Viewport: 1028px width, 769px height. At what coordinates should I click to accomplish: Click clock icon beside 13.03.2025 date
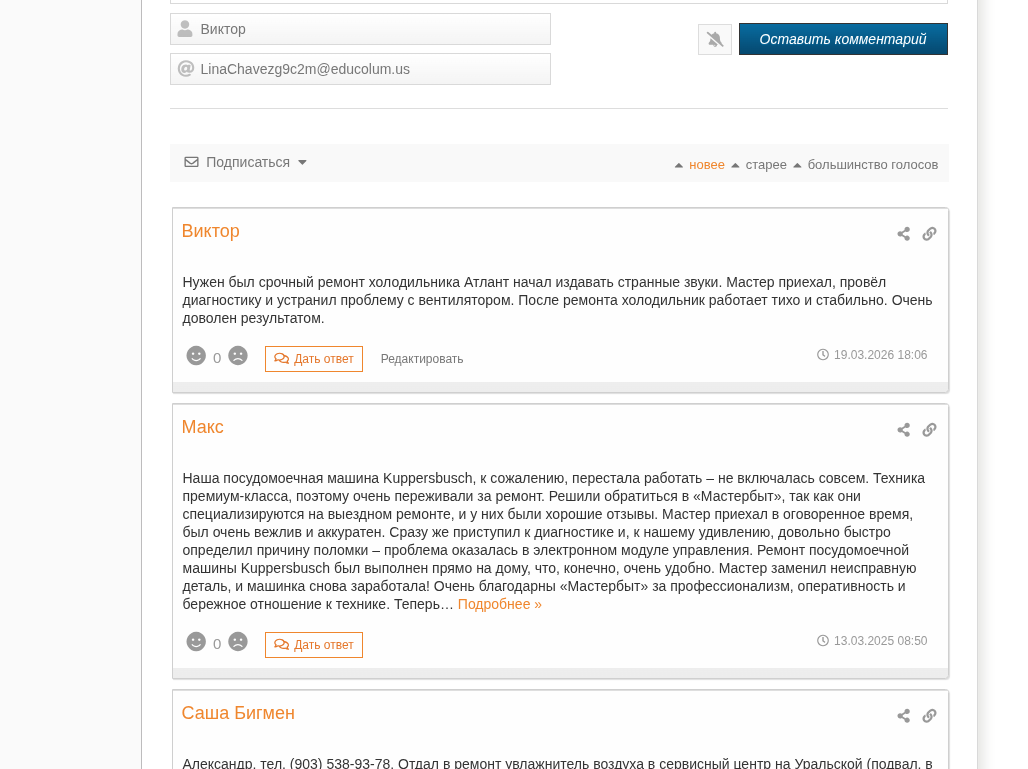pos(823,641)
